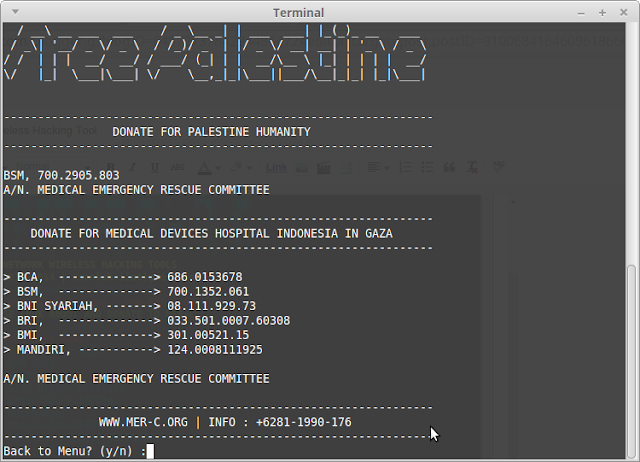Image resolution: width=640 pixels, height=462 pixels.
Task: Click the Terminal vertical scrollbar thumb
Action: [631, 361]
